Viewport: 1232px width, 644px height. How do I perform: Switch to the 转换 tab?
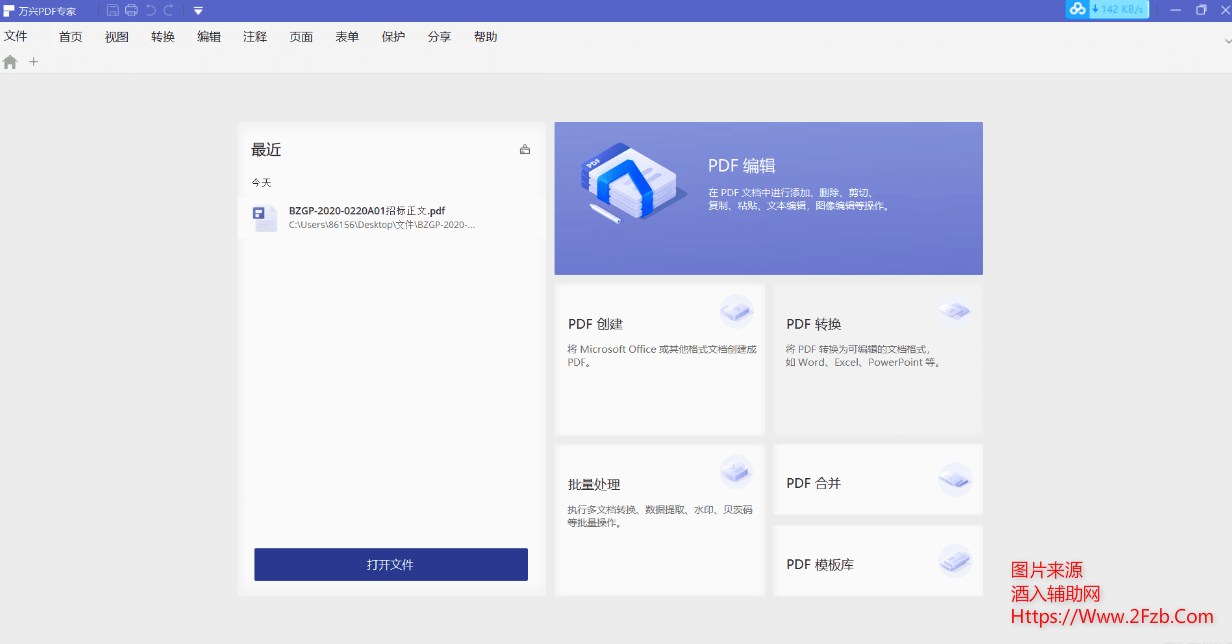click(163, 37)
